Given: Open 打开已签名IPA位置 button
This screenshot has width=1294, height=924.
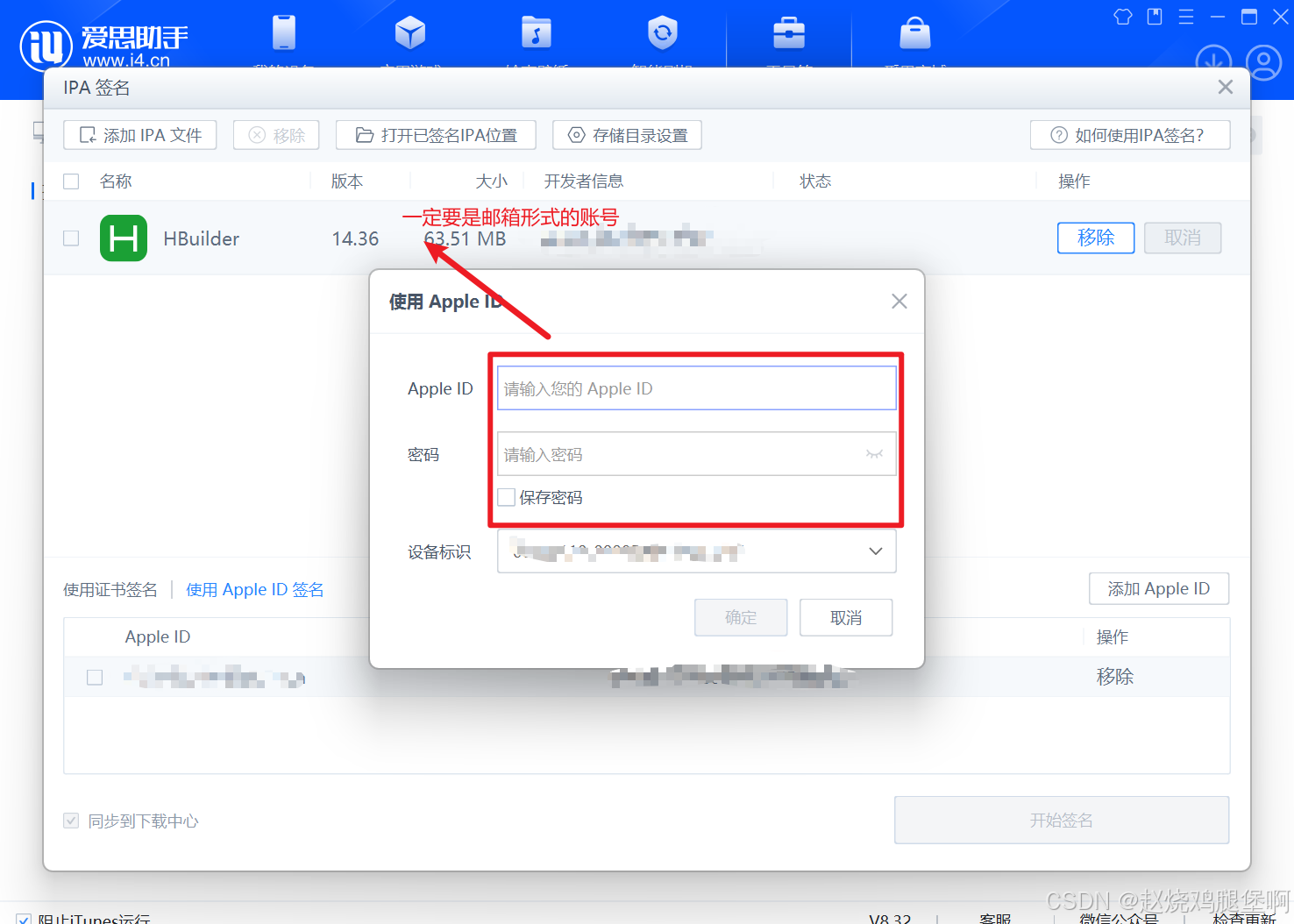Looking at the screenshot, I should click(x=436, y=134).
